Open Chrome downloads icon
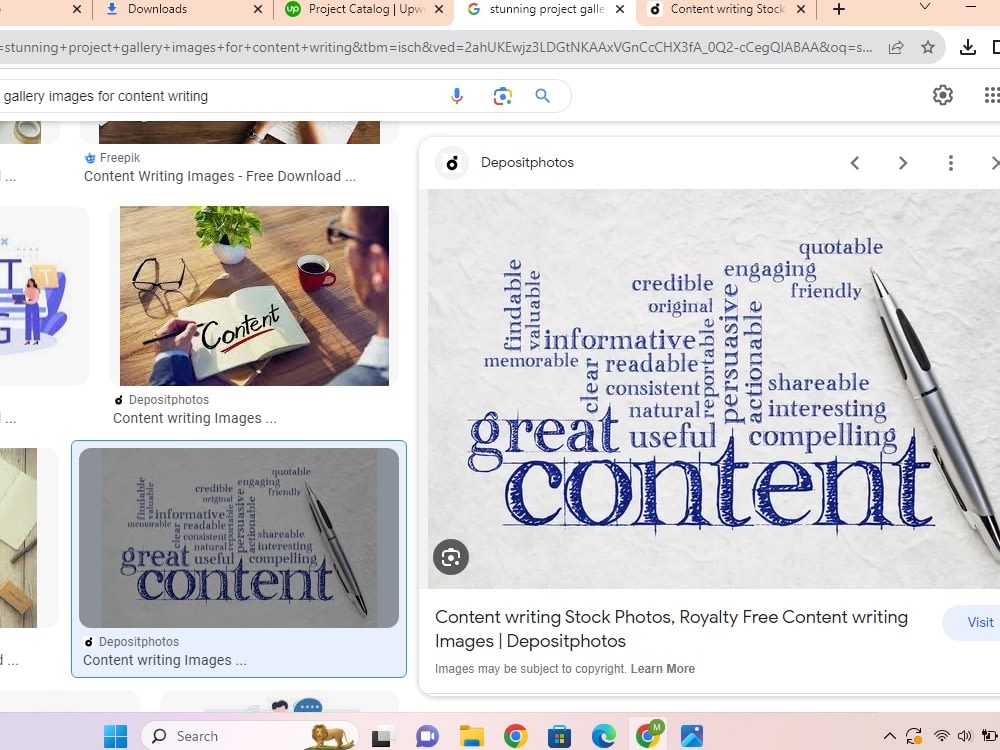 tap(967, 47)
